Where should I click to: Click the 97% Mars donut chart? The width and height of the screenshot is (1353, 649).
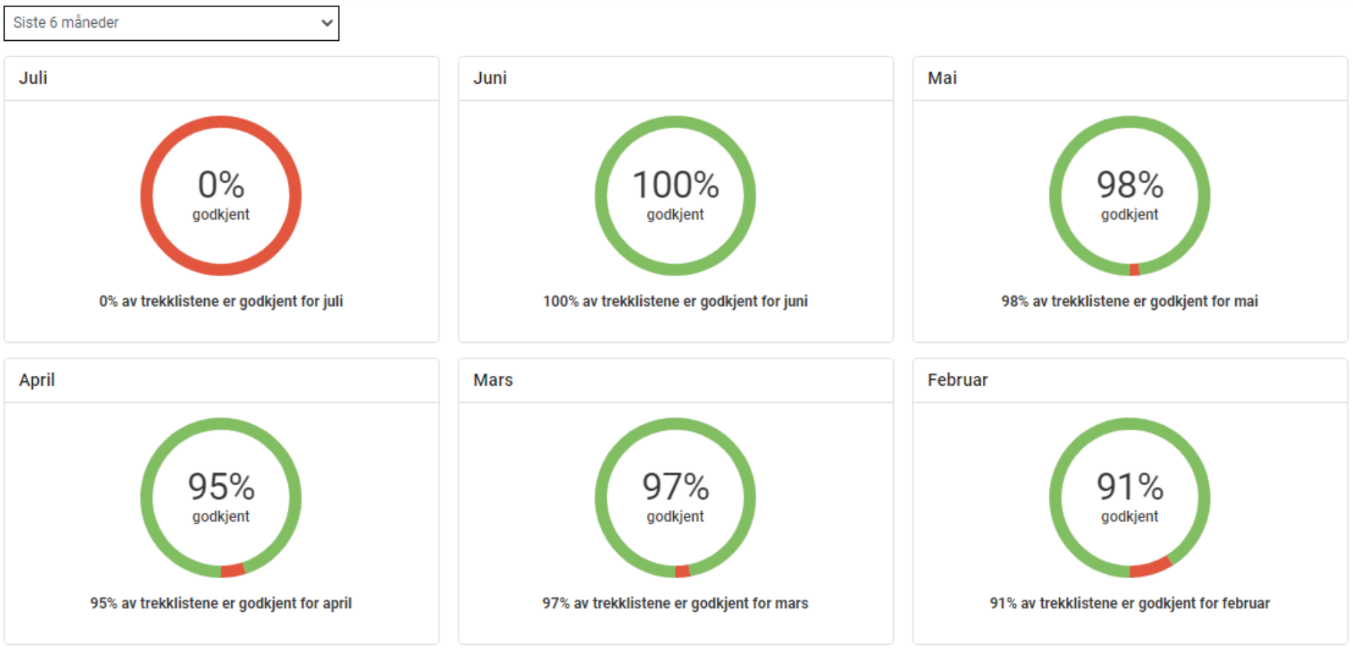pos(675,497)
